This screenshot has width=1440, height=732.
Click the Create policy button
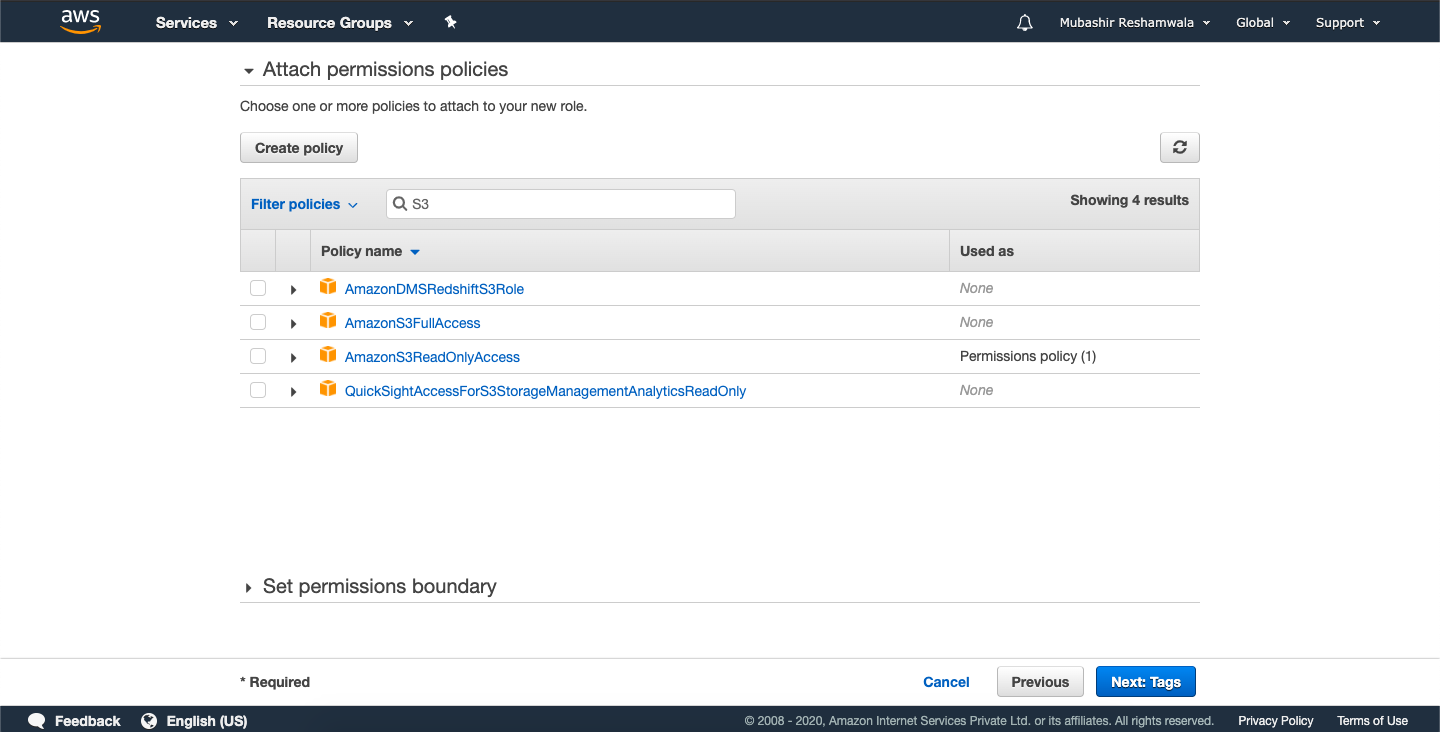click(x=299, y=148)
